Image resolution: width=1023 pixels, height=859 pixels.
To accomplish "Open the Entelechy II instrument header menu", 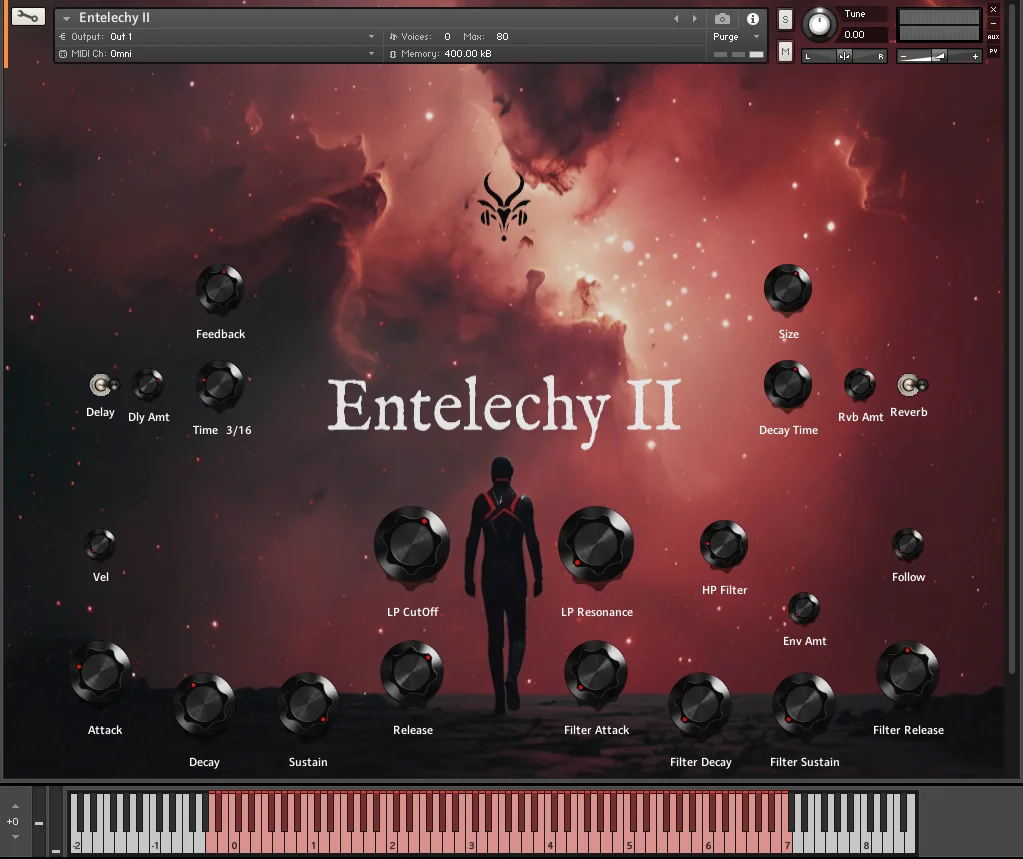I will (x=67, y=17).
